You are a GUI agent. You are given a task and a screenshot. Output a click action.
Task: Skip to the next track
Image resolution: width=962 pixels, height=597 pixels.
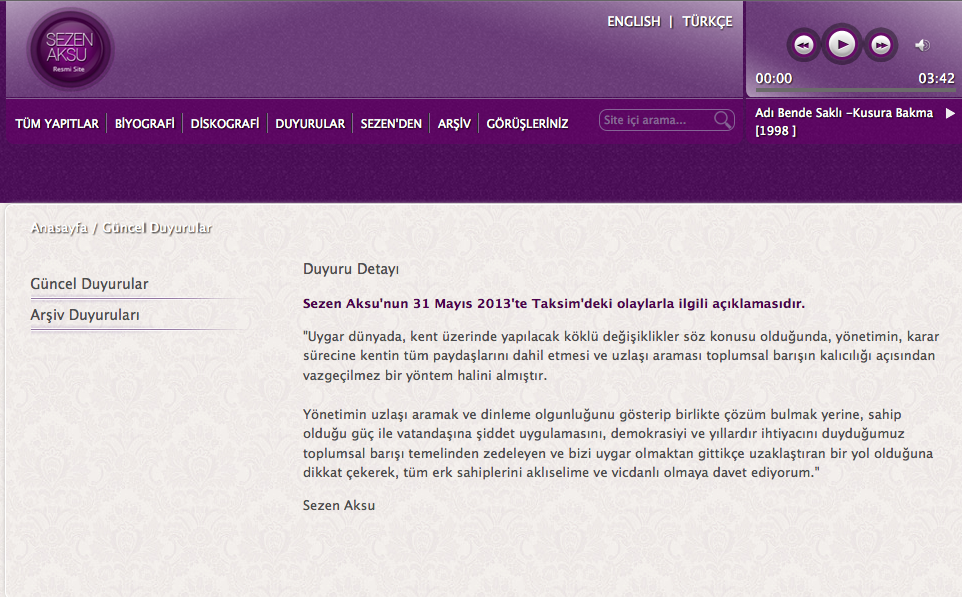click(880, 44)
